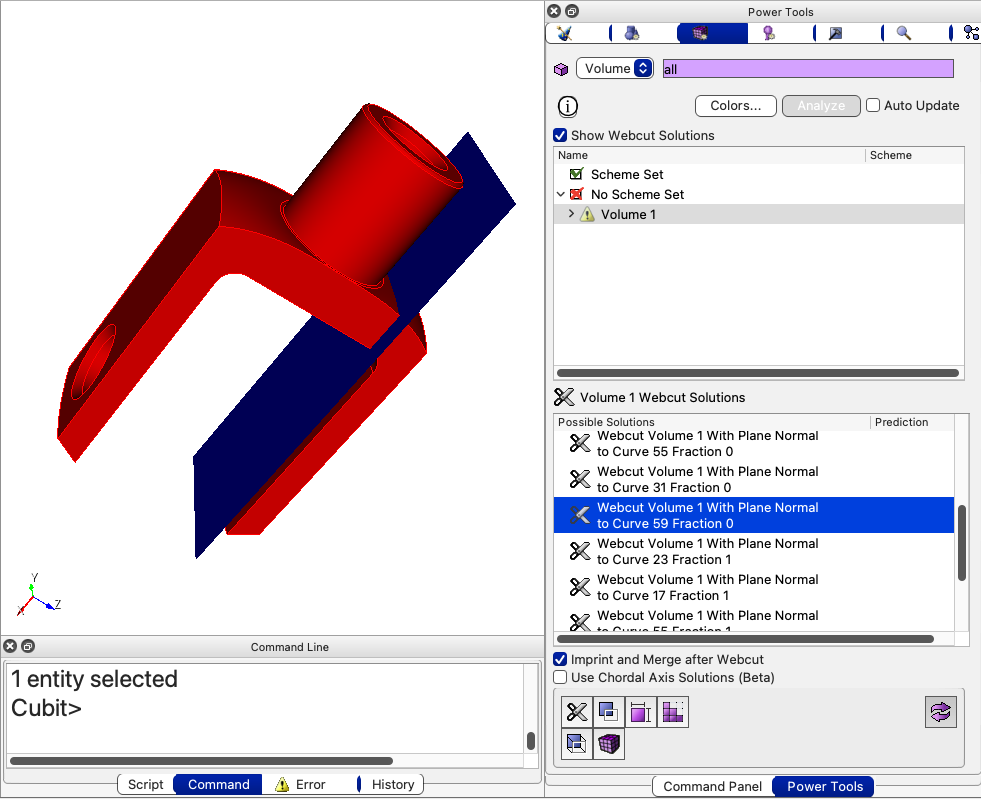
Task: Expand the Volume 1 tree node
Action: (571, 214)
